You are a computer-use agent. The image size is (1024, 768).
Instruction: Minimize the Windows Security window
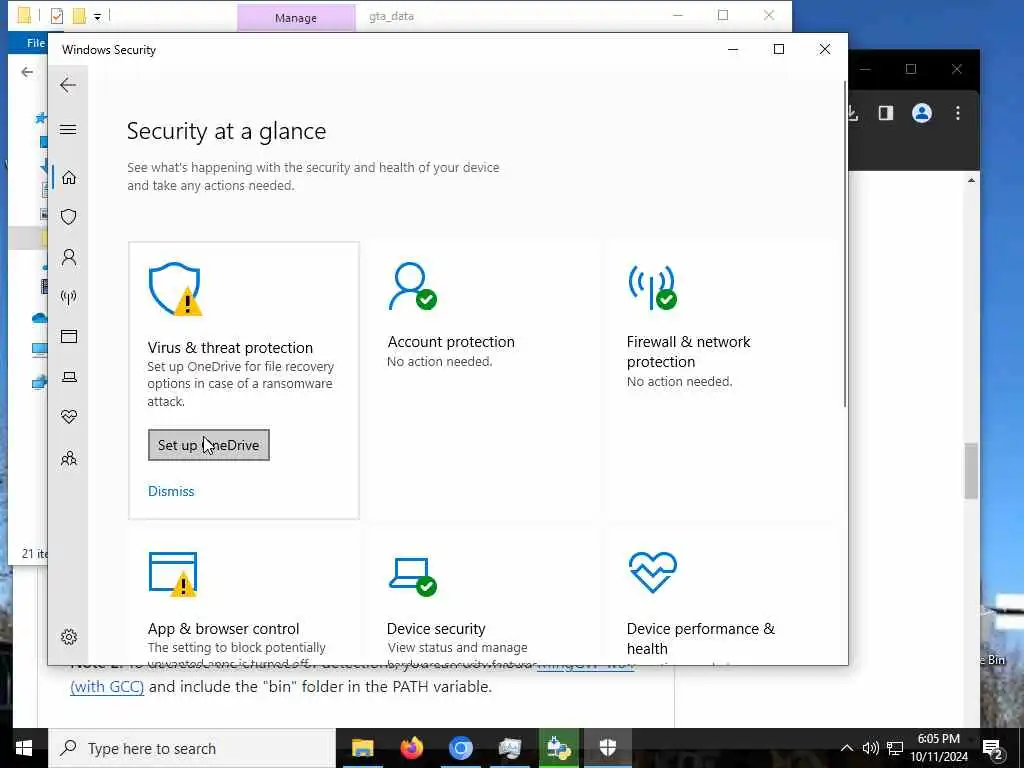[x=733, y=49]
